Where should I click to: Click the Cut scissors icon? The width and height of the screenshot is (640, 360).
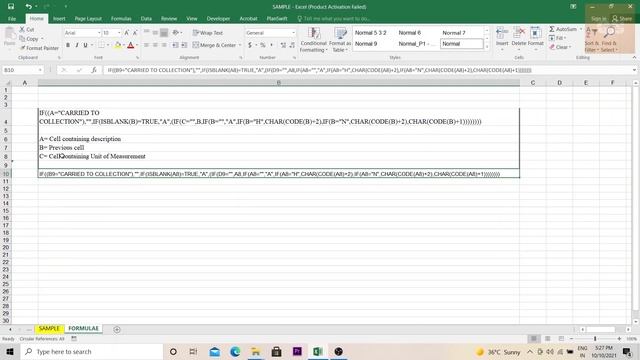click(22, 29)
